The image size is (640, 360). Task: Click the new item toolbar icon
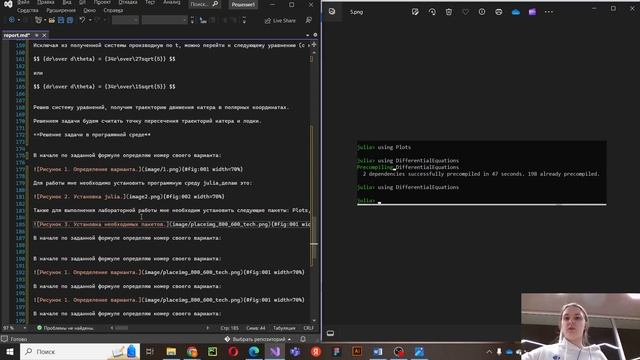tap(39, 20)
